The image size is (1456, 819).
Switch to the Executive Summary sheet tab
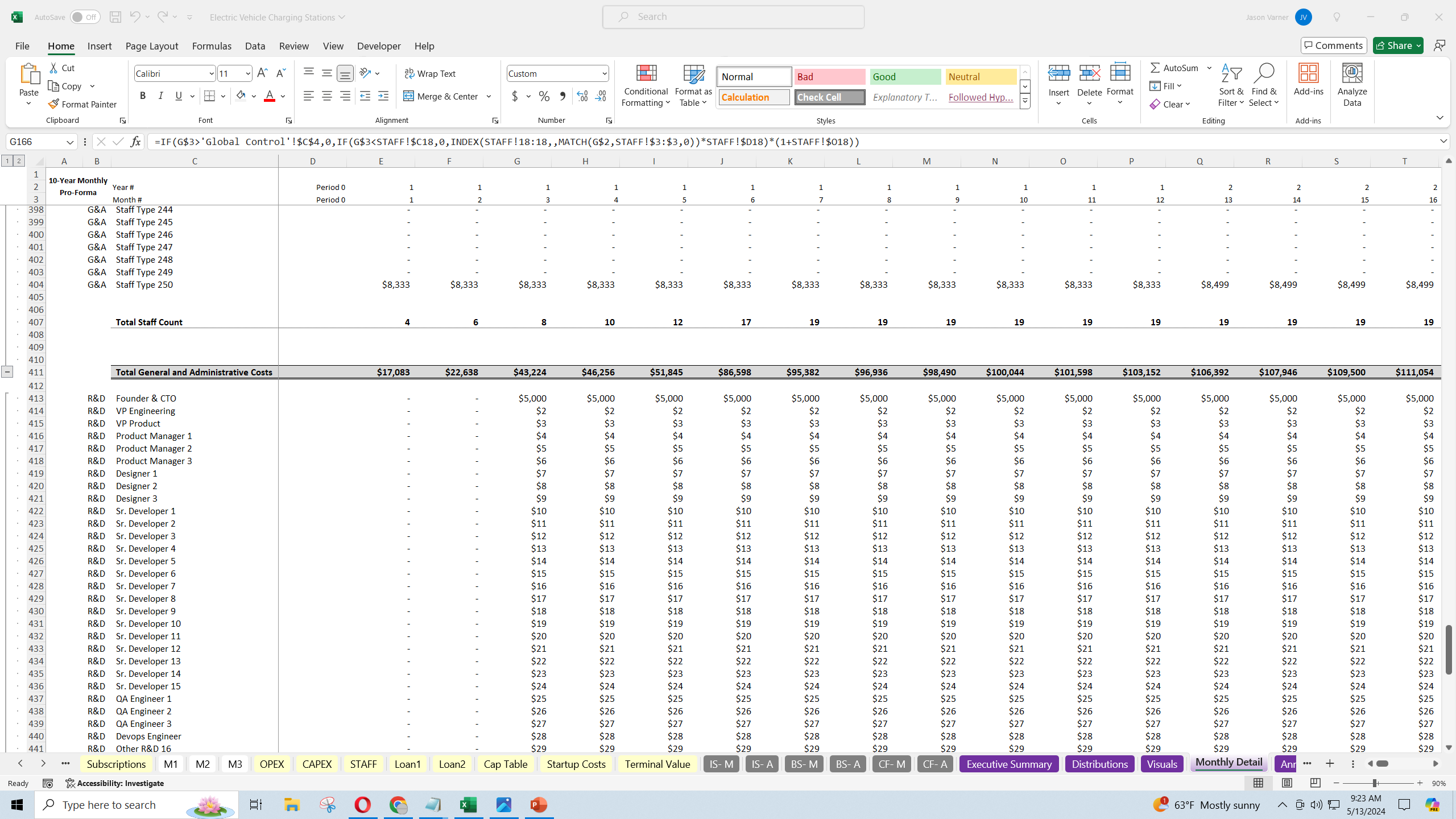click(1009, 764)
